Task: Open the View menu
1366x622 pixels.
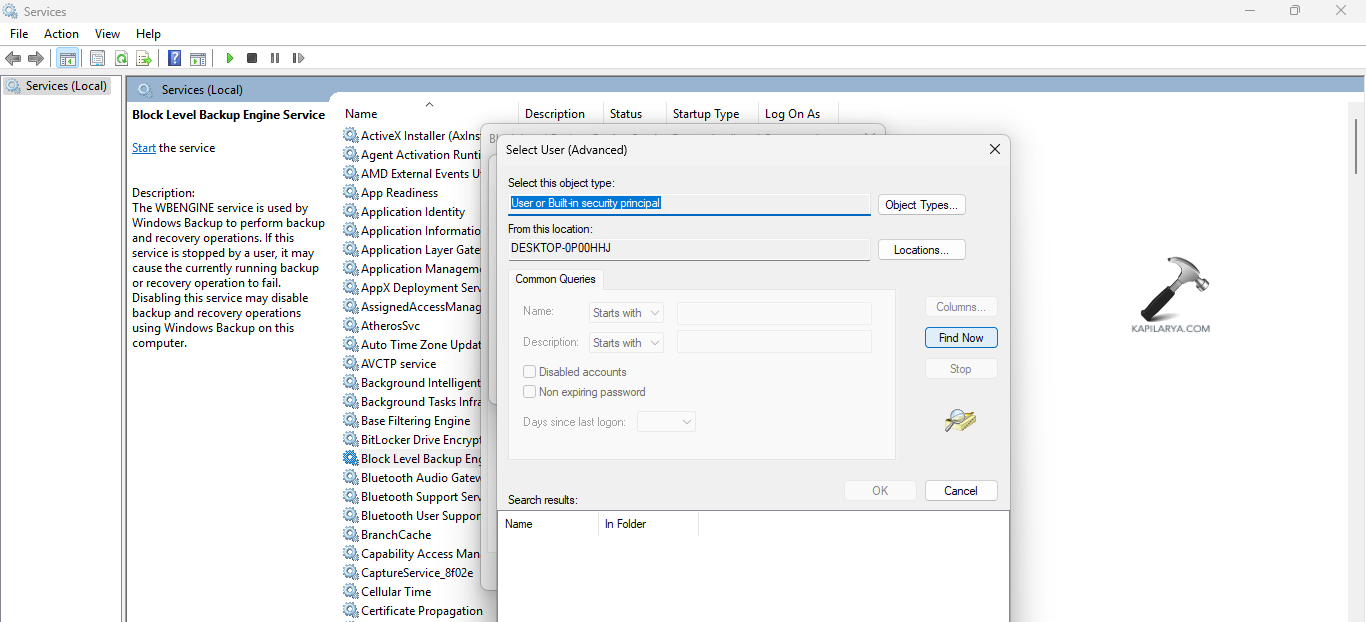Action: 107,34
